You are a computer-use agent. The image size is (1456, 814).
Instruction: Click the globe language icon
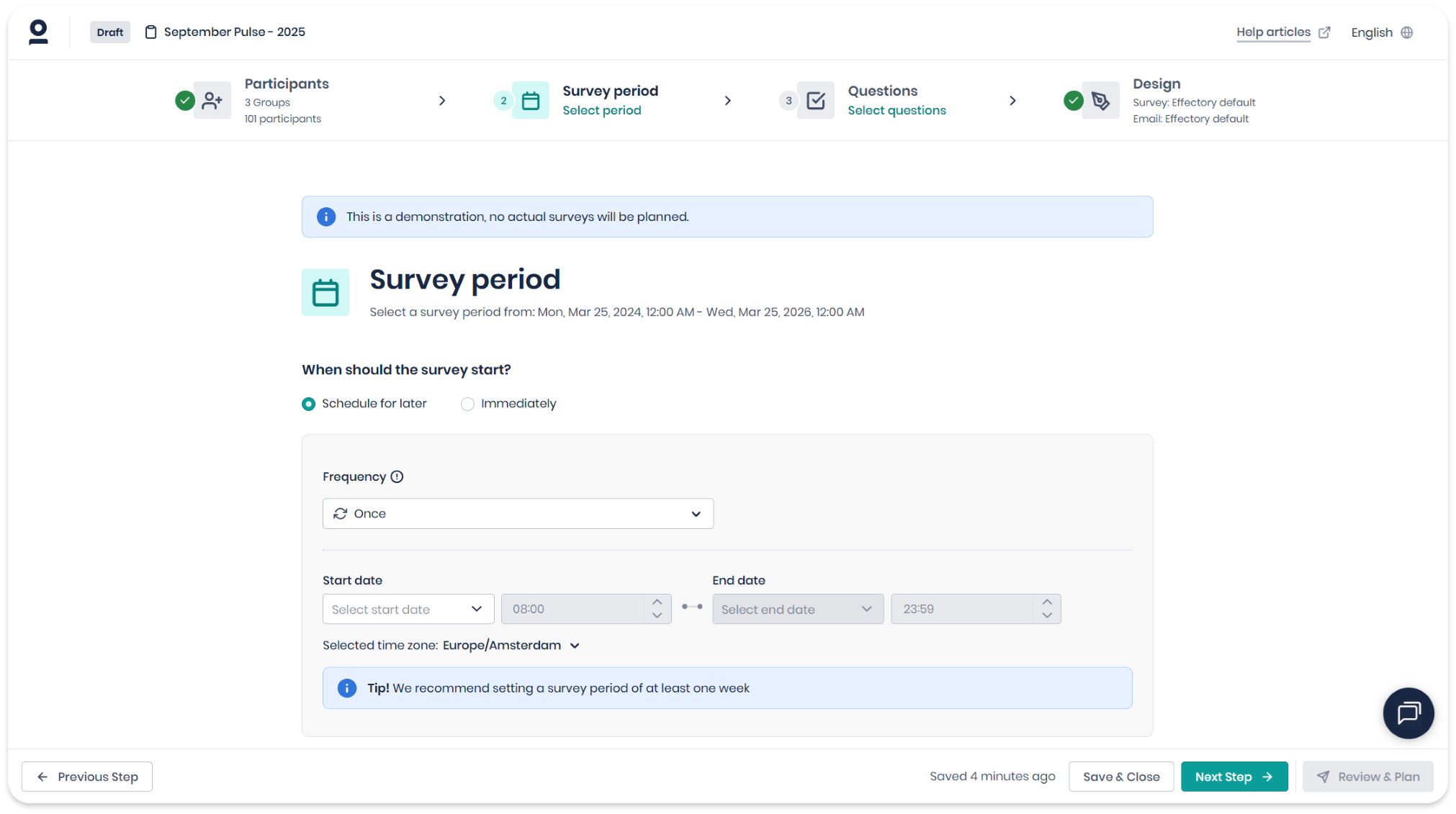click(1406, 32)
